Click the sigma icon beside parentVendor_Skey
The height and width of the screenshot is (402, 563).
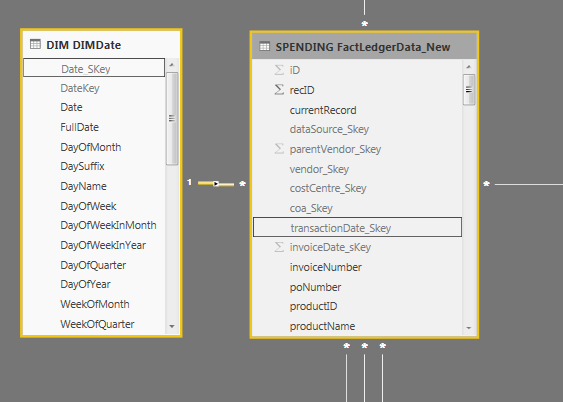coord(279,149)
